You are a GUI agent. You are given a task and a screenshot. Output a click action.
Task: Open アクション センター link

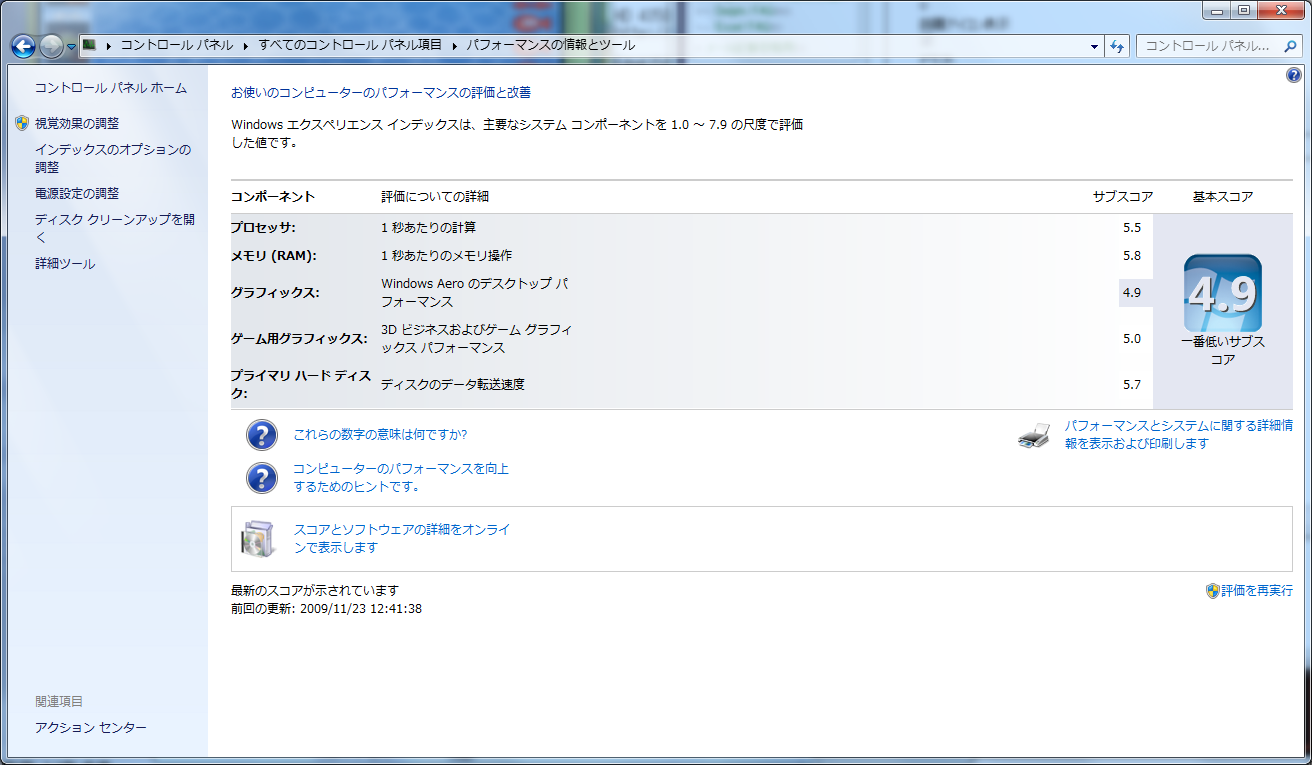(x=91, y=728)
